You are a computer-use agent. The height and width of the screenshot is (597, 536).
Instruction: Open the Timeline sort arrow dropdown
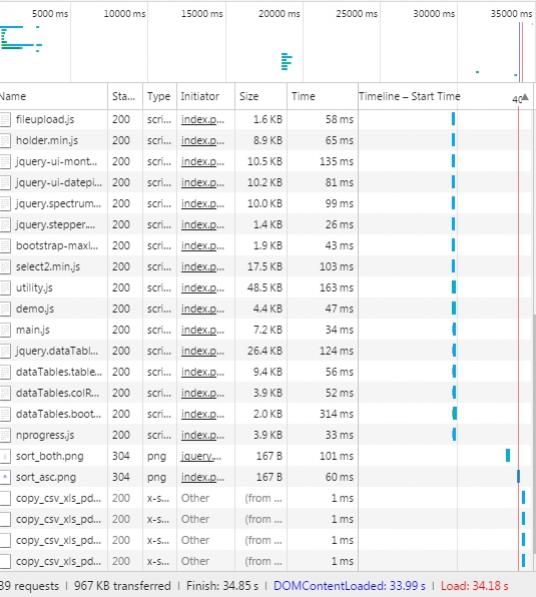(525, 97)
